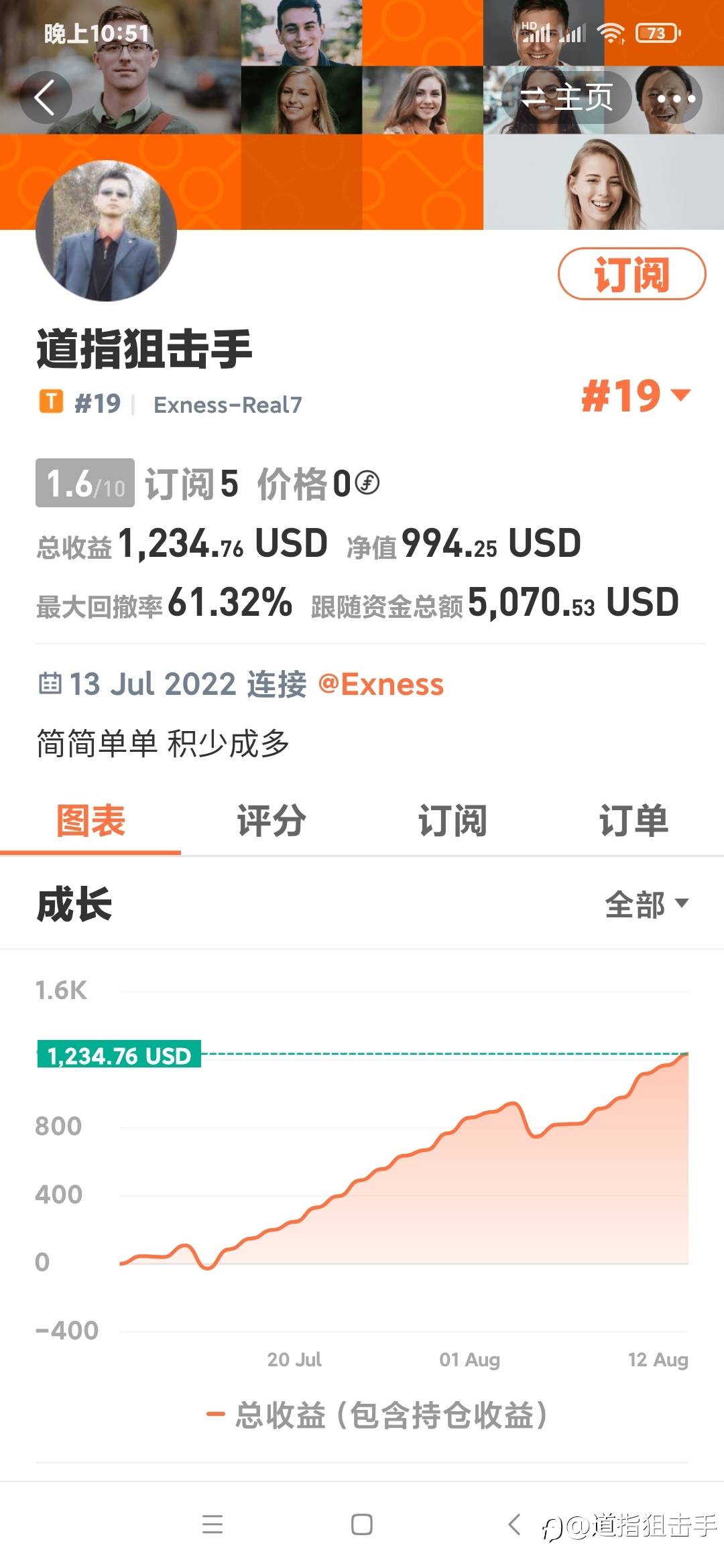
Task: Select the 订阅 tab
Action: click(x=452, y=820)
